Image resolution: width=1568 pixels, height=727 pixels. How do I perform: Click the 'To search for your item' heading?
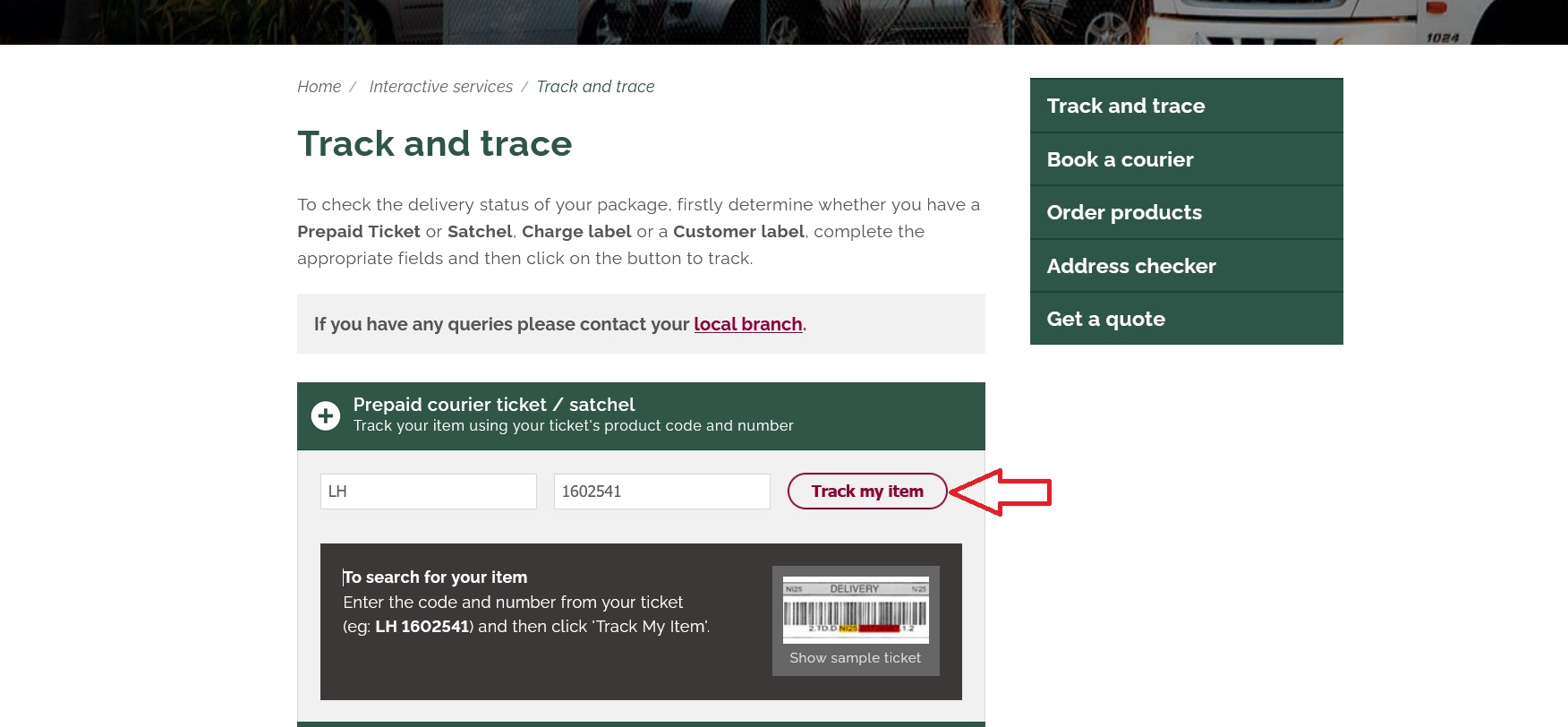click(x=435, y=577)
